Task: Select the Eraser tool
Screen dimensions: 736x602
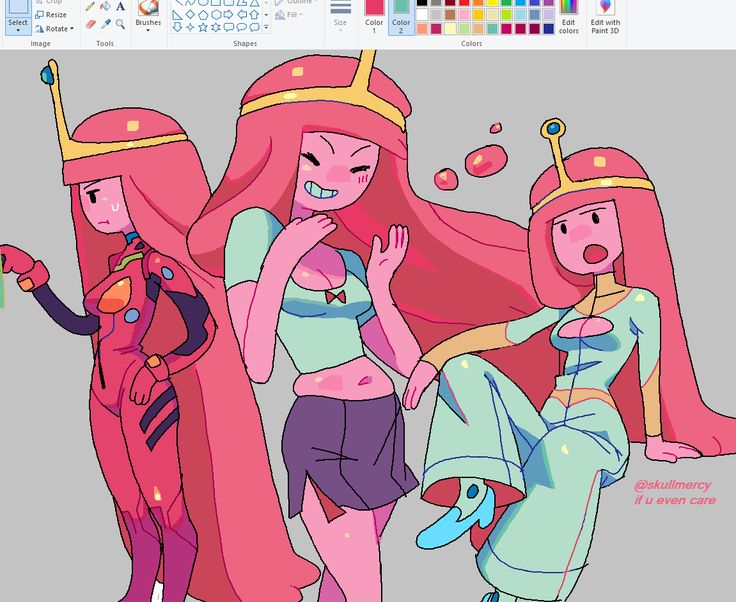Action: [x=91, y=23]
